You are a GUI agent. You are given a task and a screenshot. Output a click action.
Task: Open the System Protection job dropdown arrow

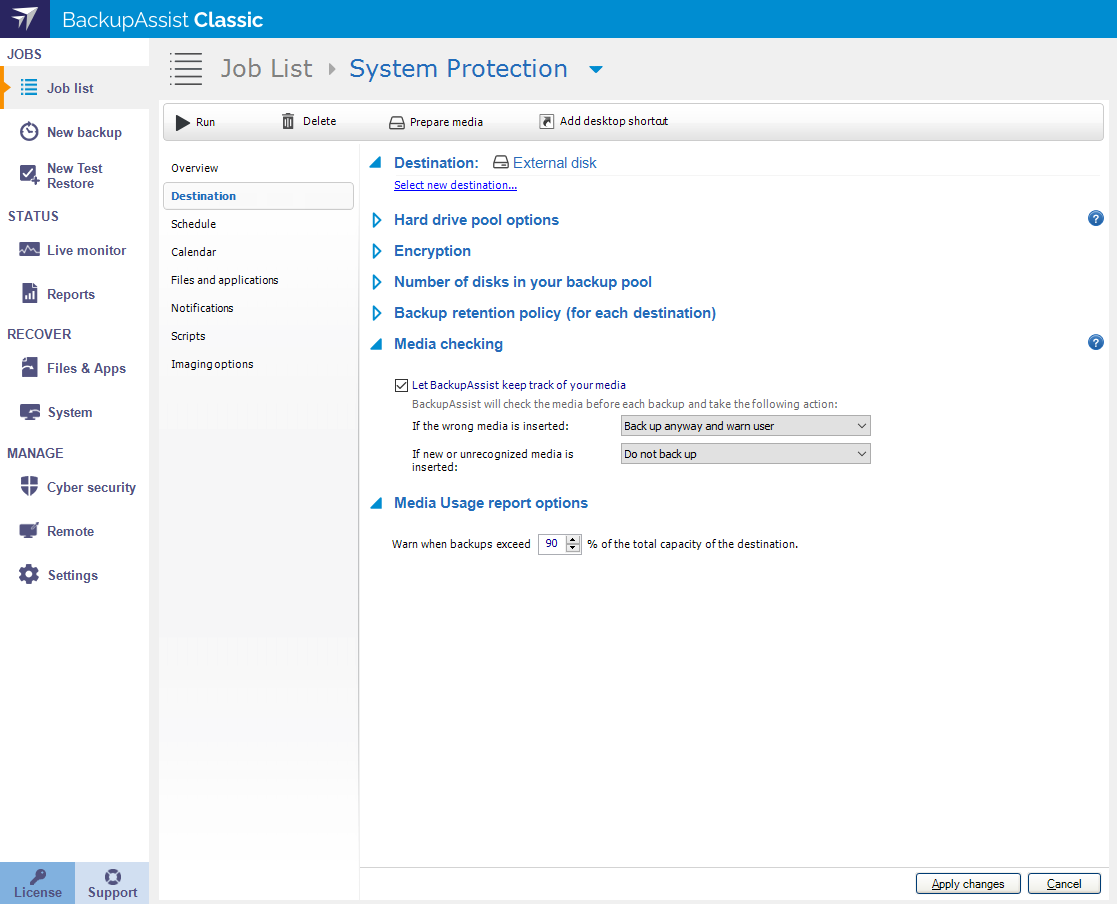click(x=596, y=70)
